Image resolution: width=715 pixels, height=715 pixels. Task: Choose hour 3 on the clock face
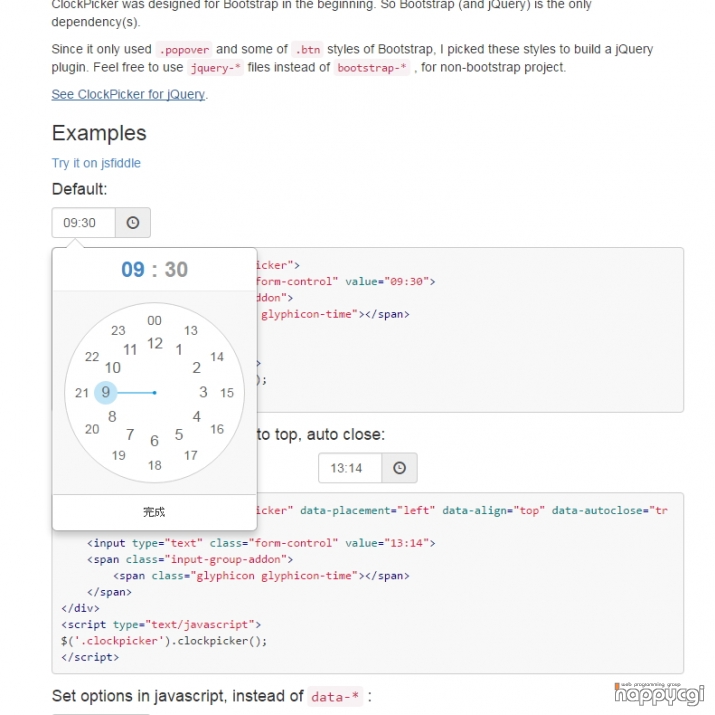203,392
